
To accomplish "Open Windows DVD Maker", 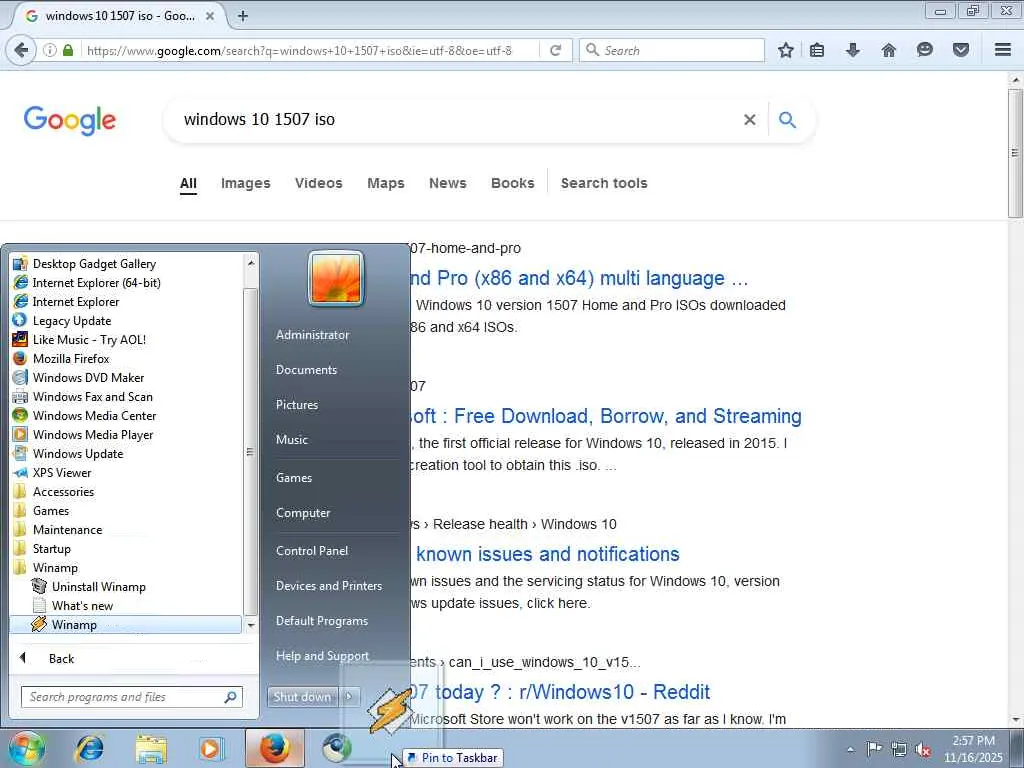I will 88,377.
